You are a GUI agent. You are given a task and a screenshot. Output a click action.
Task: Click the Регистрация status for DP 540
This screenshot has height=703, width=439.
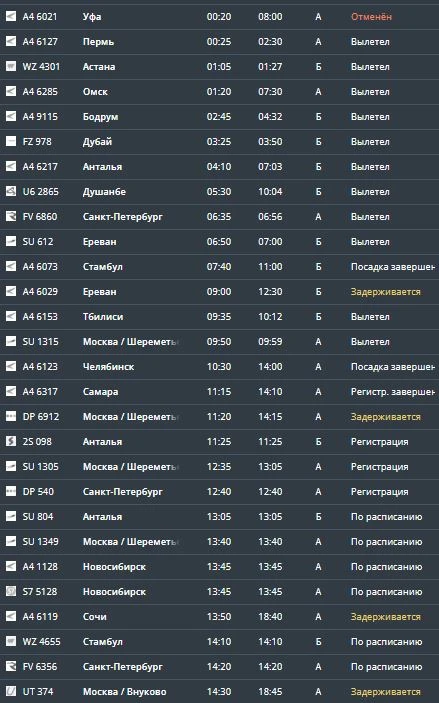tap(379, 492)
